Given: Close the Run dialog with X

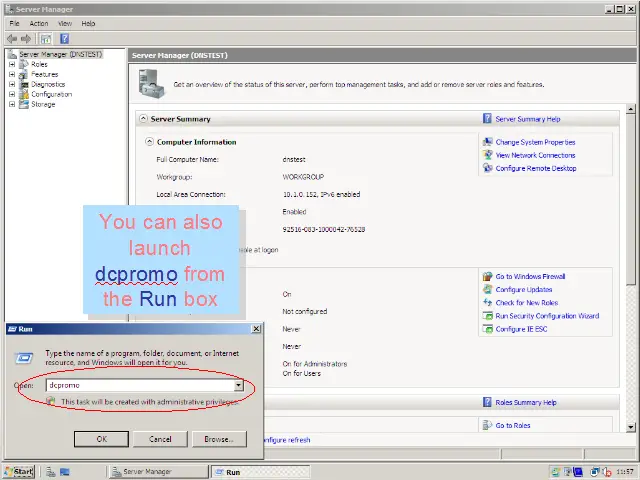Looking at the screenshot, I should click(x=256, y=329).
